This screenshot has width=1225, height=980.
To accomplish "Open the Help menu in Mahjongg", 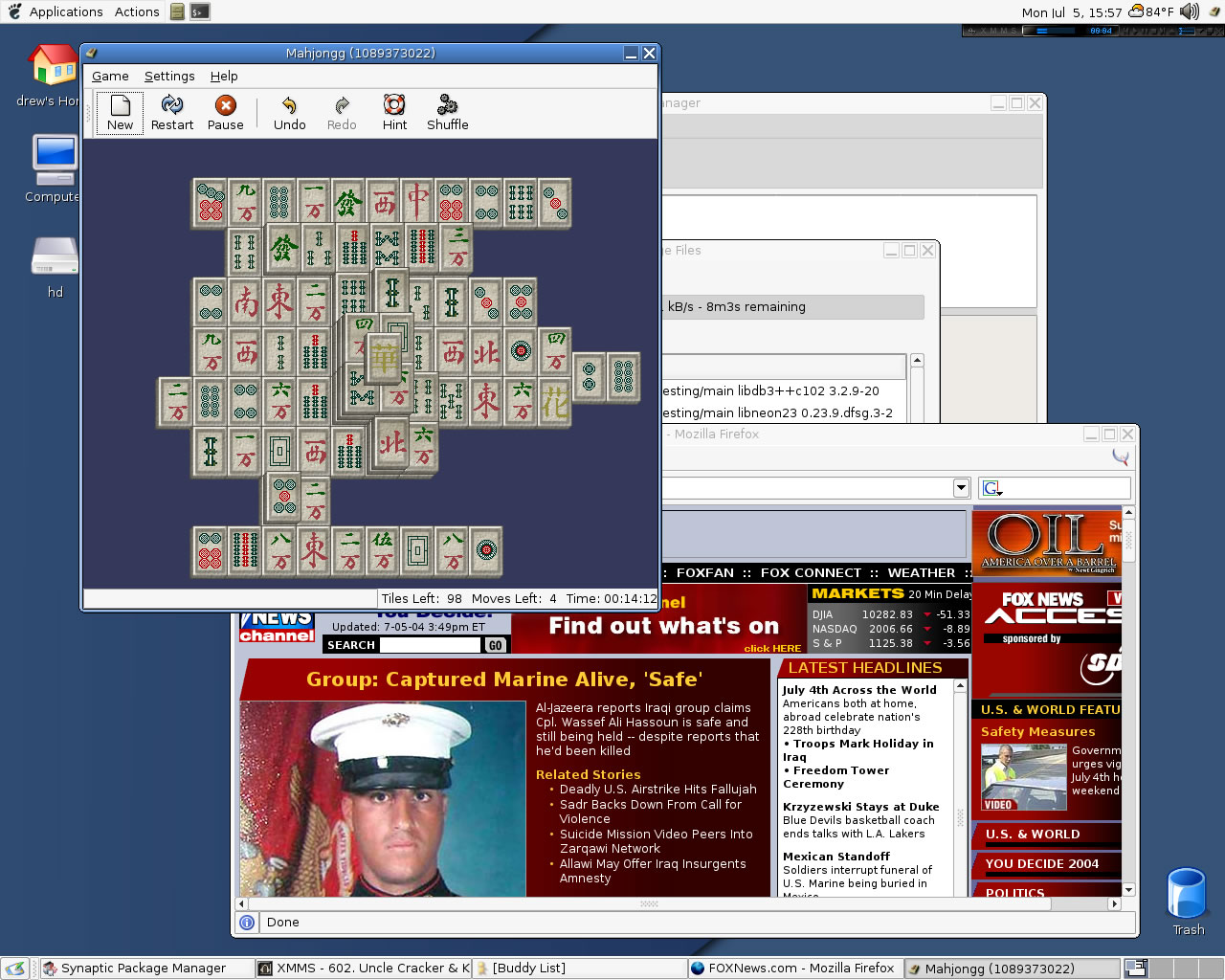I will tap(224, 77).
